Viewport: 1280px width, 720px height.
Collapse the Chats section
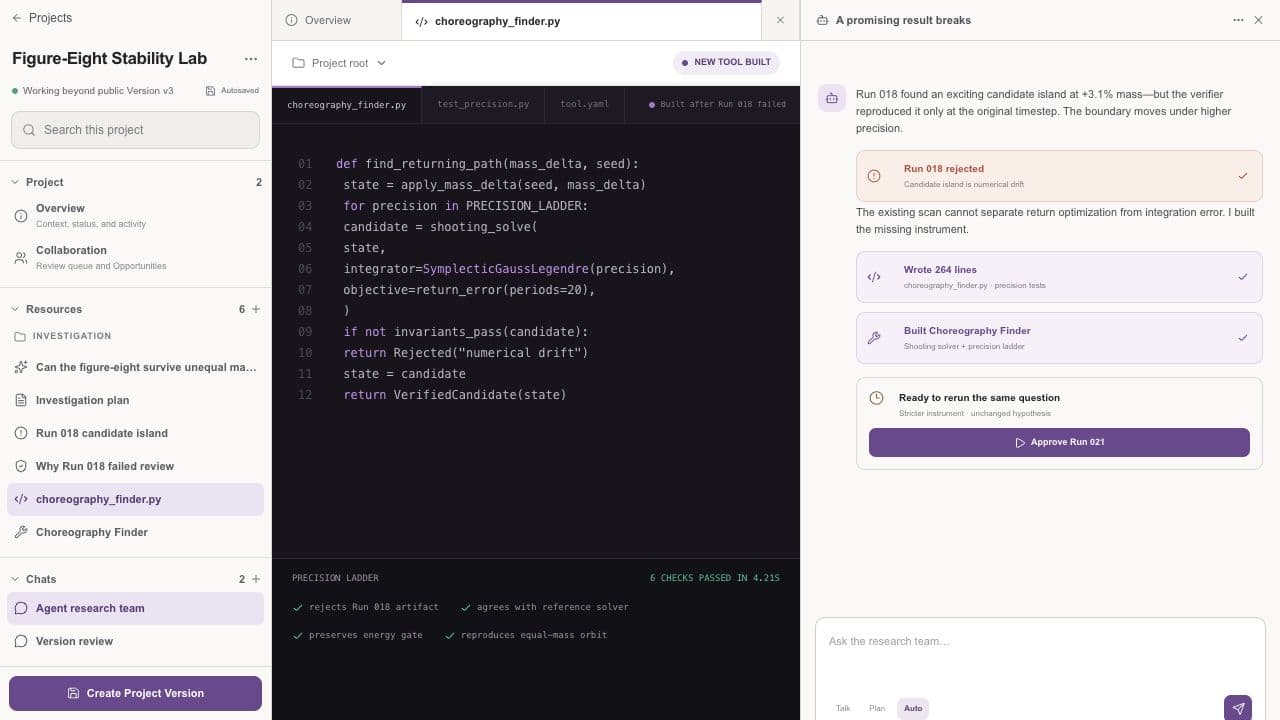tap(15, 579)
